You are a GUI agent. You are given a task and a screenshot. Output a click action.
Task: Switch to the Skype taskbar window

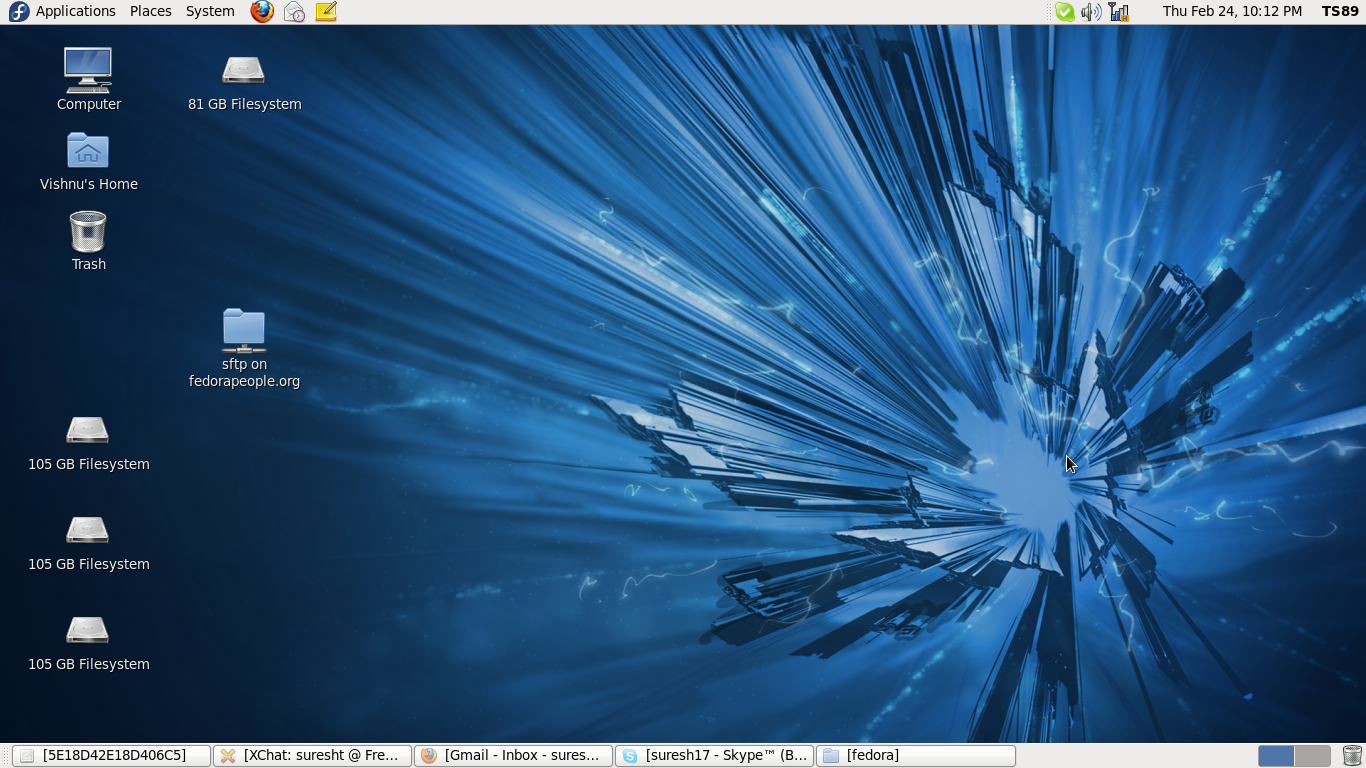[714, 755]
